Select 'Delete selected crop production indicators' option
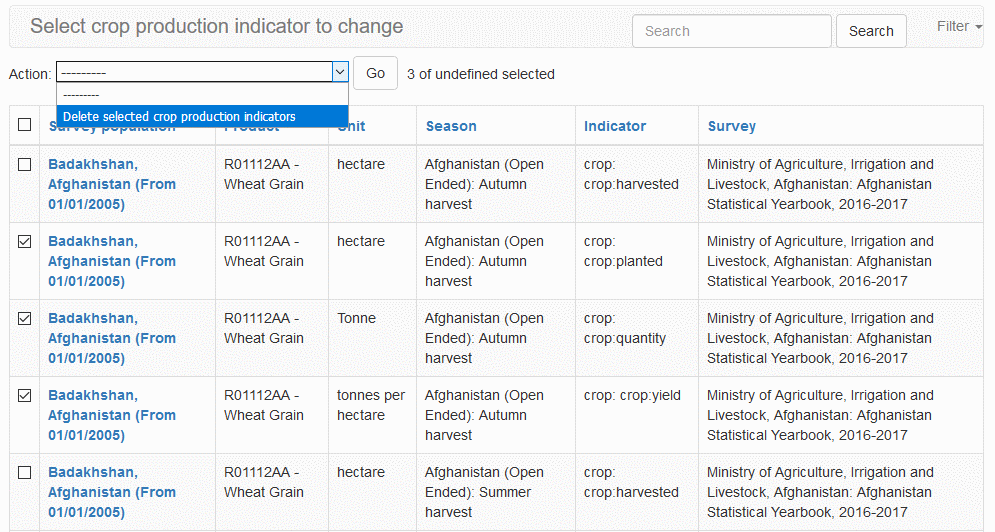The width and height of the screenshot is (995, 532). tap(180, 117)
